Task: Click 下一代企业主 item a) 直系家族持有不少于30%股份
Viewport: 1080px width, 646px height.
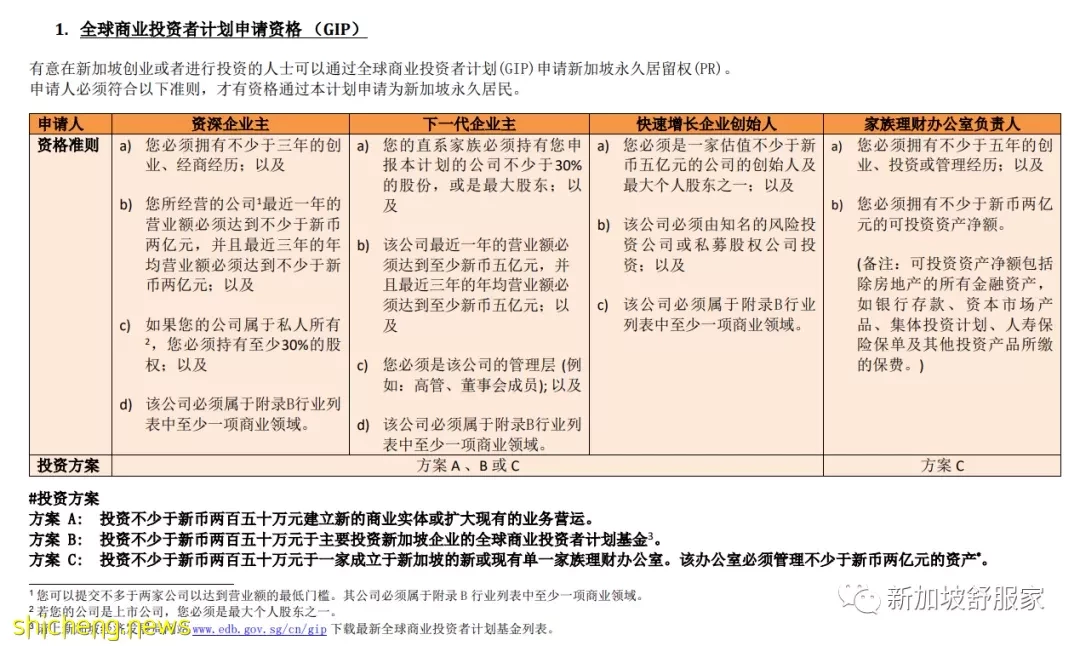Action: click(x=469, y=175)
